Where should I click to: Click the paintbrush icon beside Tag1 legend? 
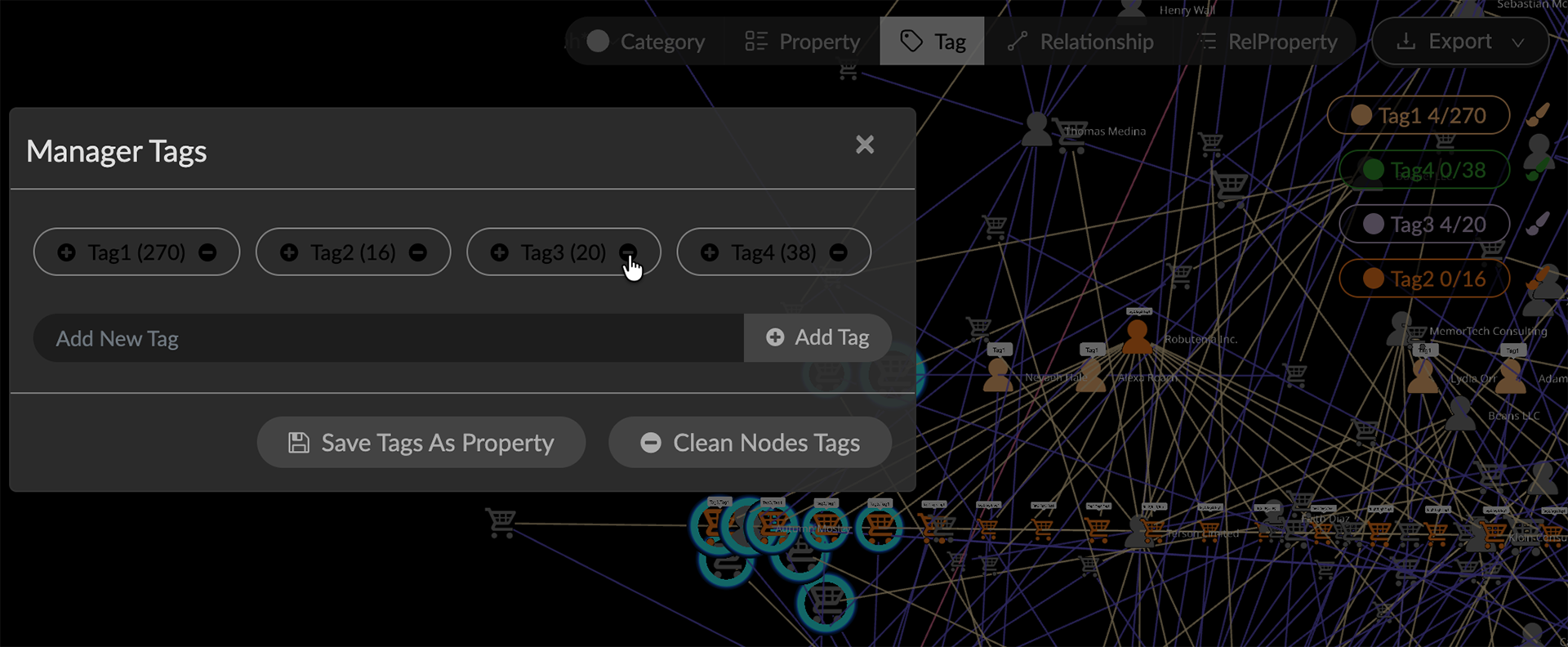1538,115
